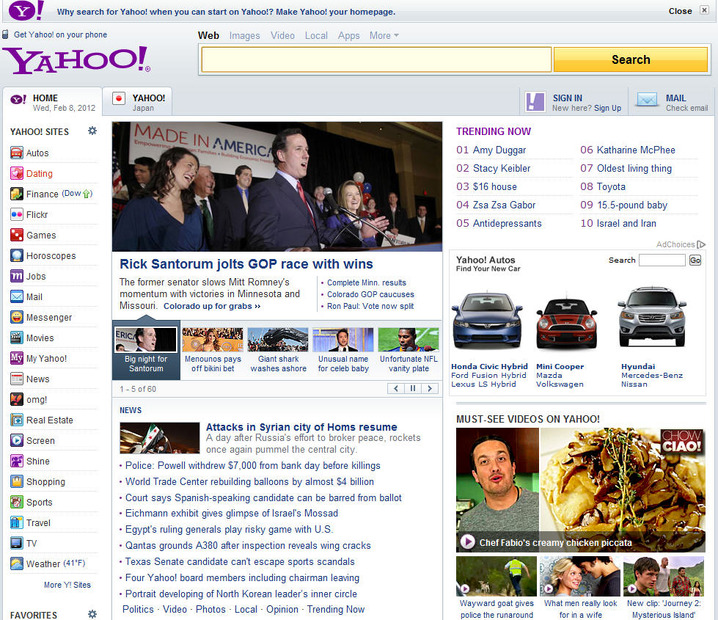Open the Dating heart icon
Screen dimensions: 718x620
pyautogui.click(x=16, y=174)
